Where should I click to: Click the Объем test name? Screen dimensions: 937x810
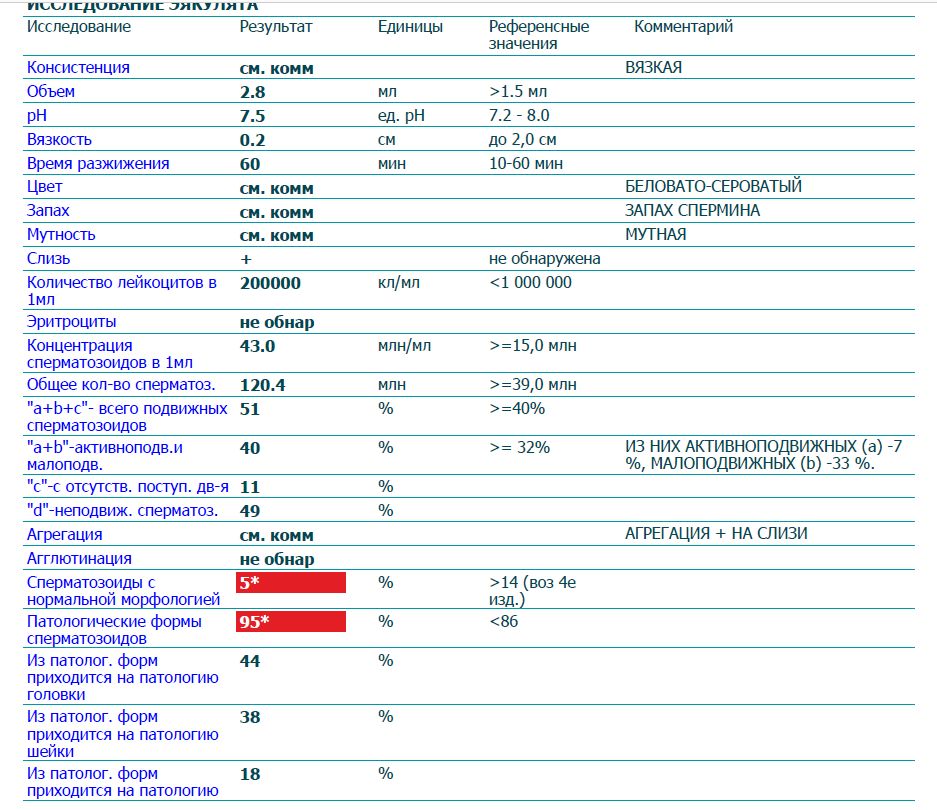(x=51, y=92)
